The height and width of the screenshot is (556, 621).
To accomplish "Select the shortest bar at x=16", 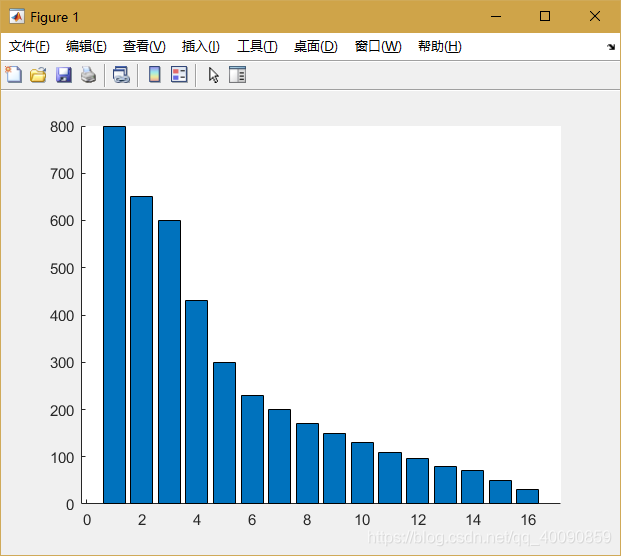I will pyautogui.click(x=528, y=497).
